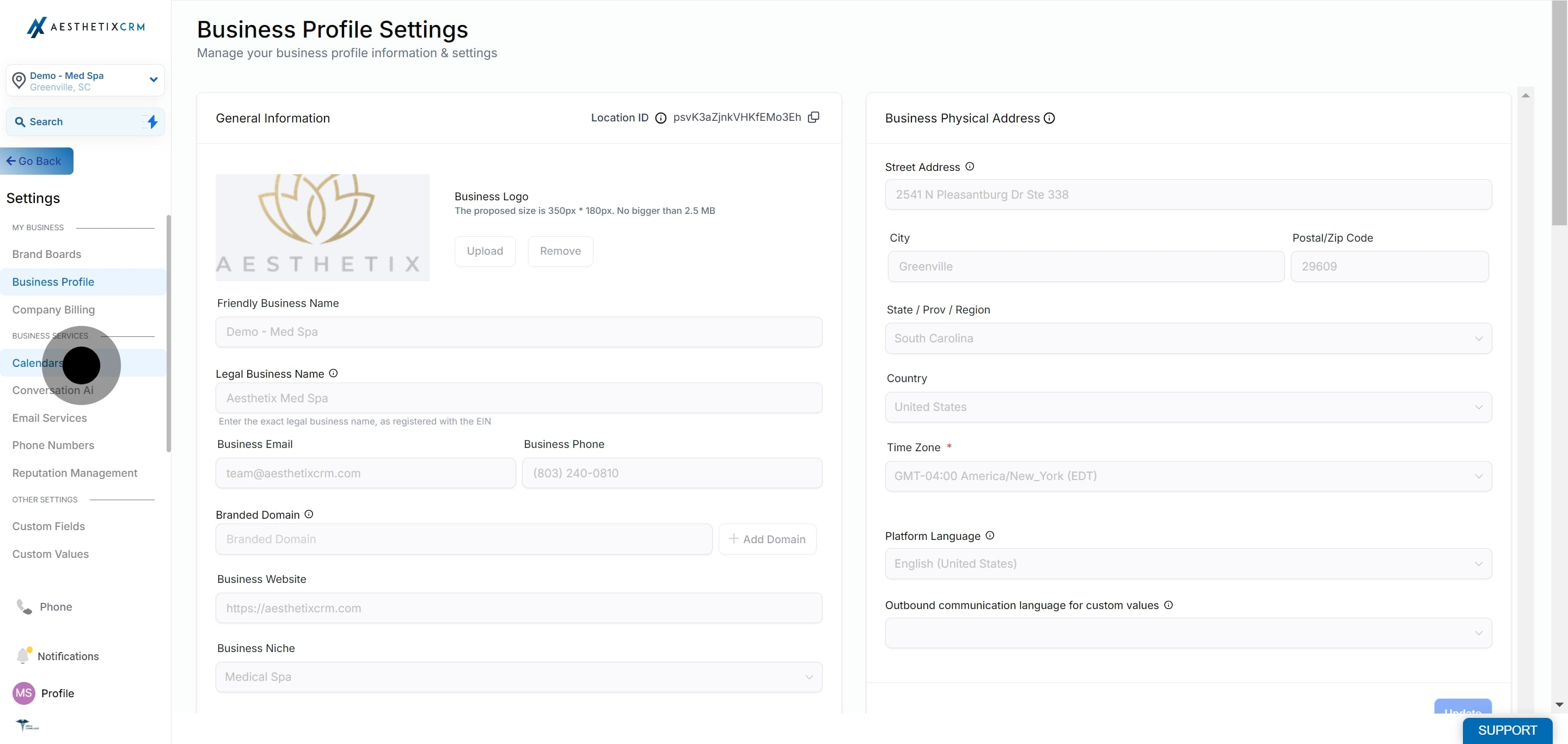Click the Business Physical Address info icon

coord(1049,118)
